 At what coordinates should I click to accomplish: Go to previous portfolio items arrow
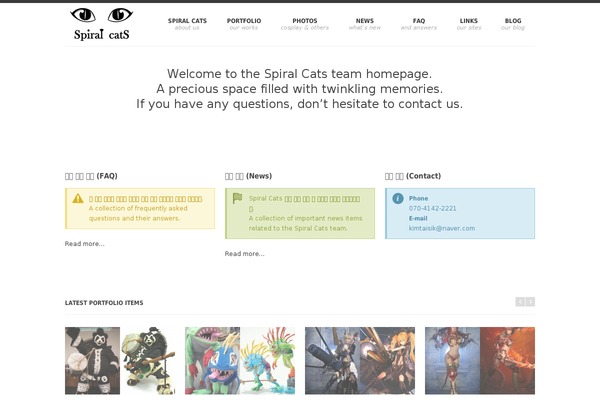coord(520,302)
